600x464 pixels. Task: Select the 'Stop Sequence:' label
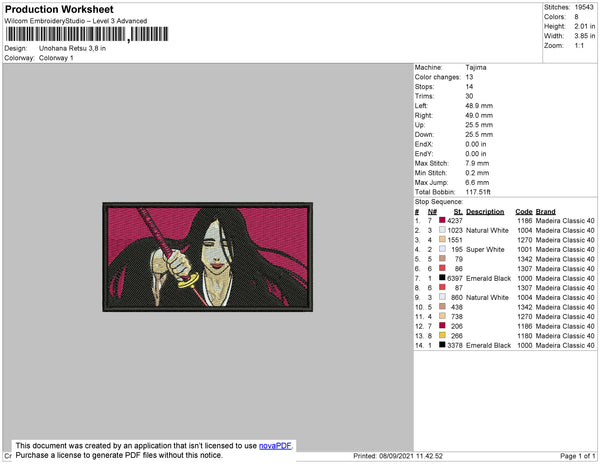tap(439, 202)
